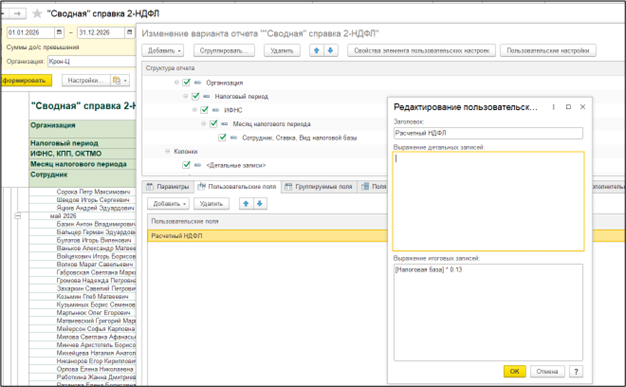The image size is (626, 387).
Task: Move structure element down with blue arrow
Action: (331, 51)
